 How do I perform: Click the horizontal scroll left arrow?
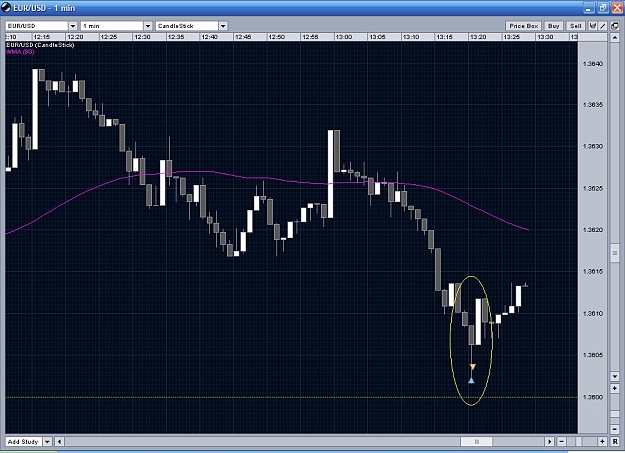click(59, 441)
